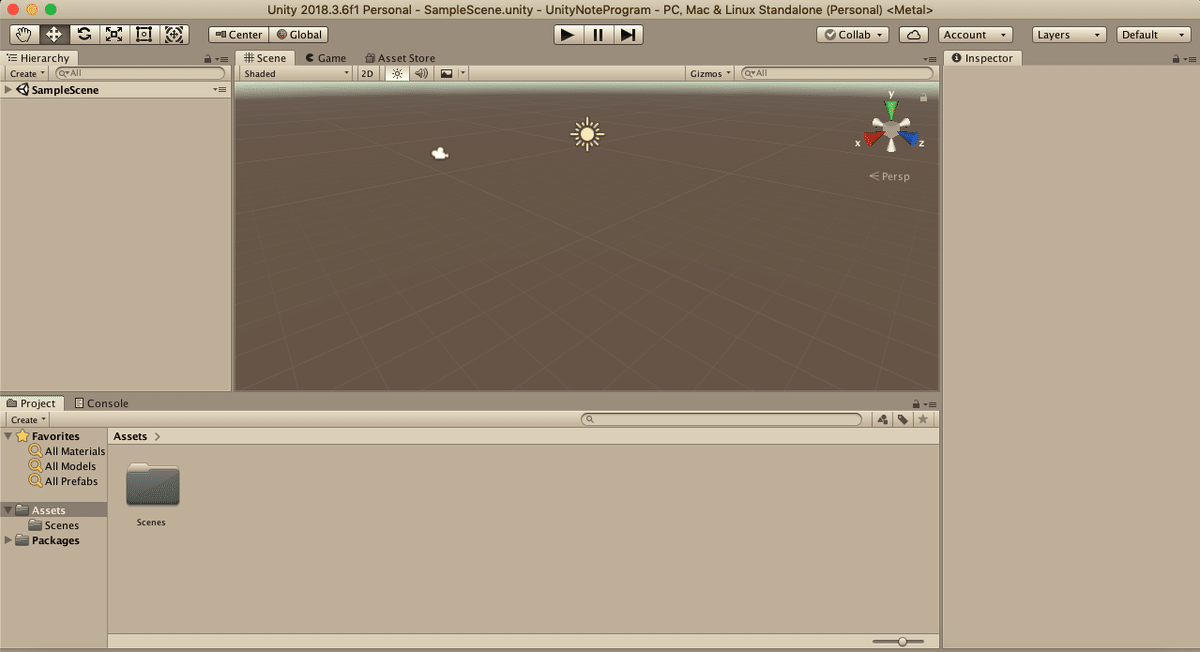The image size is (1200, 652).
Task: Switch to the Game tab
Action: 326,58
